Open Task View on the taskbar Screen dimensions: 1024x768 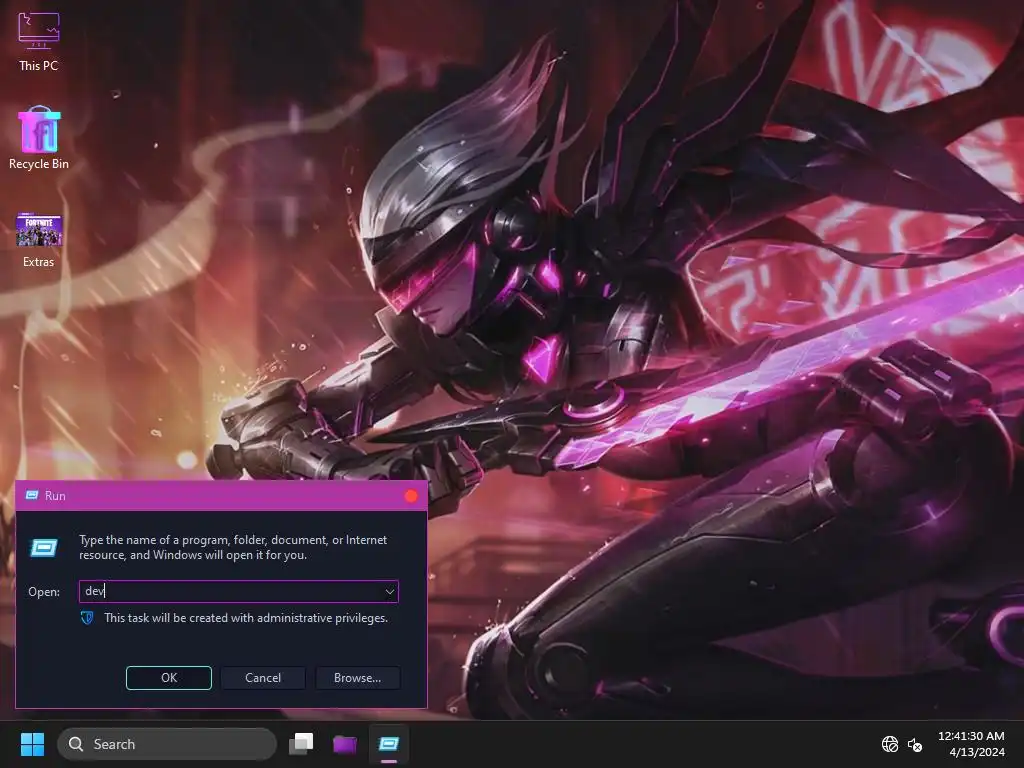pyautogui.click(x=302, y=744)
